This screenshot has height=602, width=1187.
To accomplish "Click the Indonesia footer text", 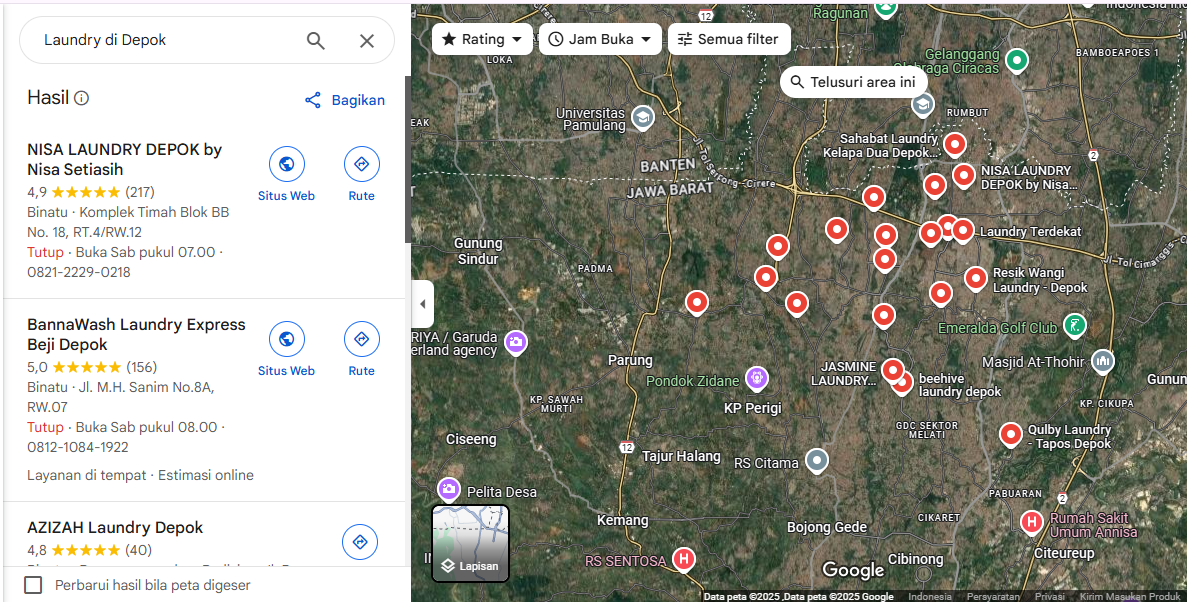I will pos(930,597).
